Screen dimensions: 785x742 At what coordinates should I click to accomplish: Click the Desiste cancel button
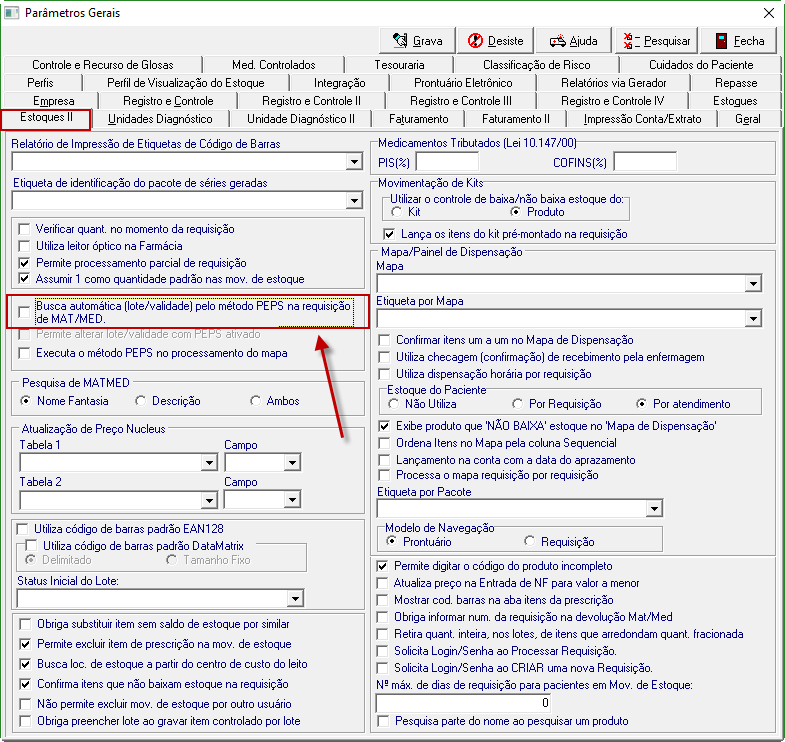click(x=495, y=41)
